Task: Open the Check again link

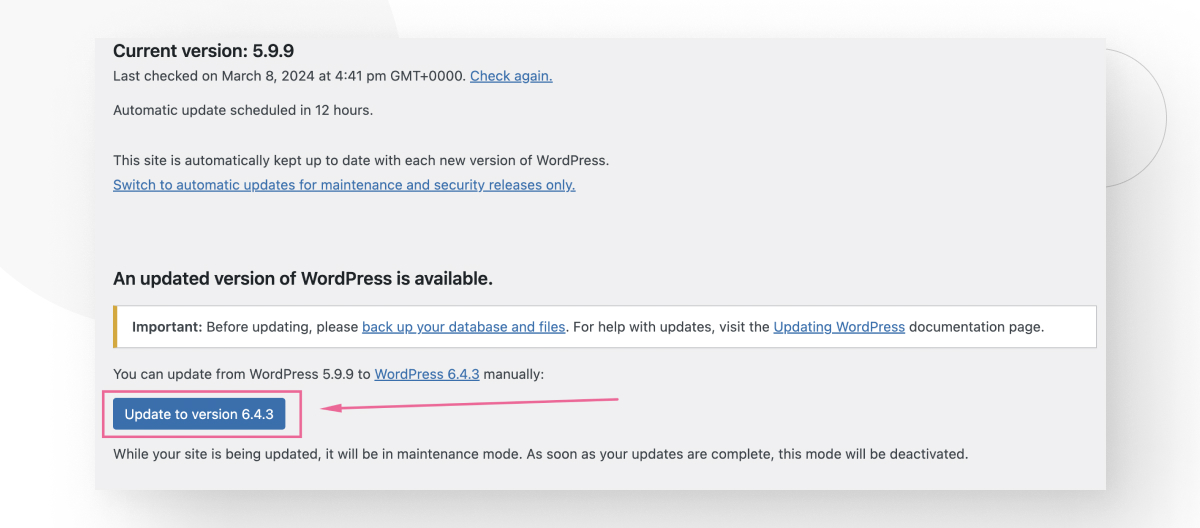Action: (x=511, y=75)
